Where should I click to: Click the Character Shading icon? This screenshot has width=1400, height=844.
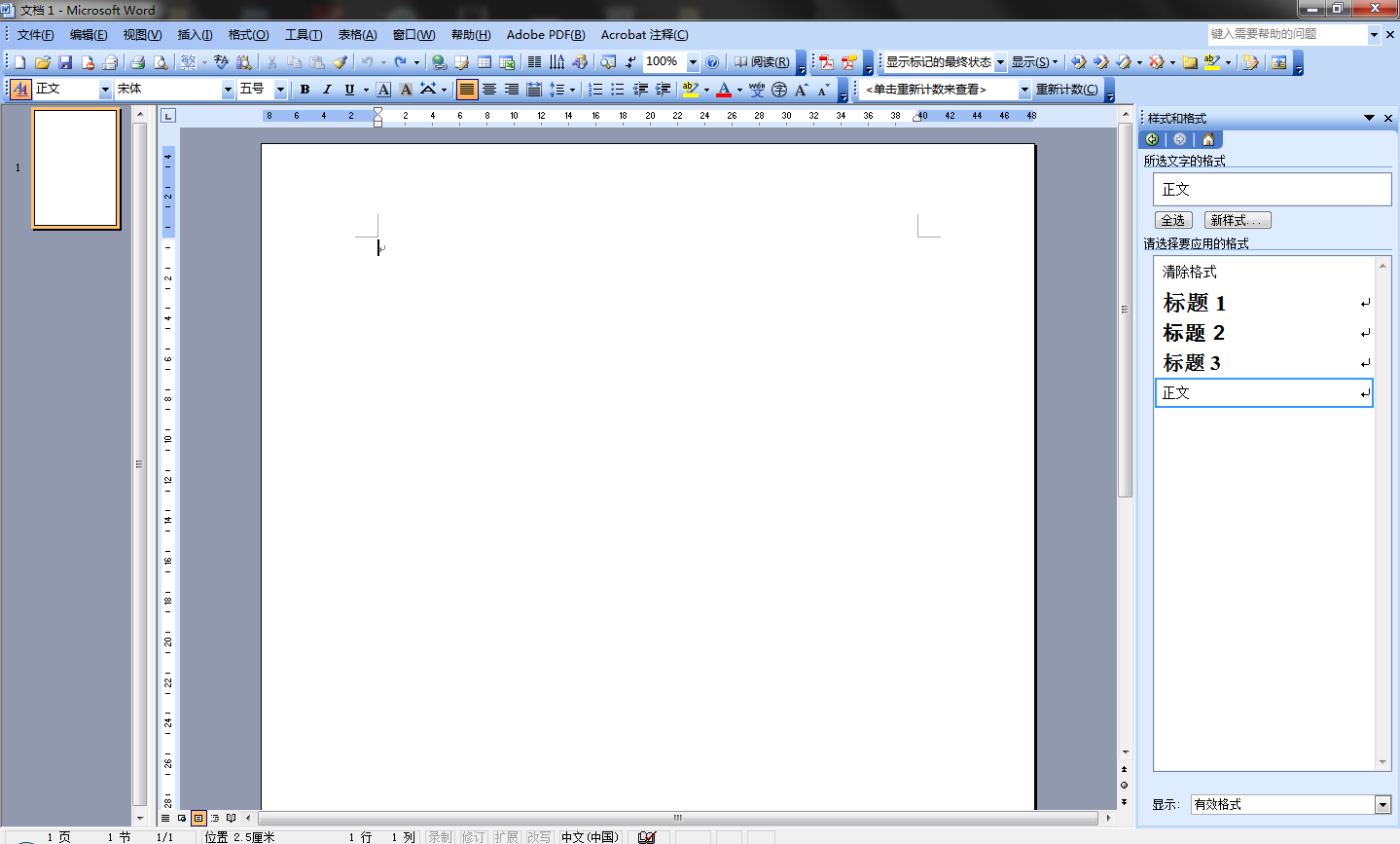pos(406,90)
